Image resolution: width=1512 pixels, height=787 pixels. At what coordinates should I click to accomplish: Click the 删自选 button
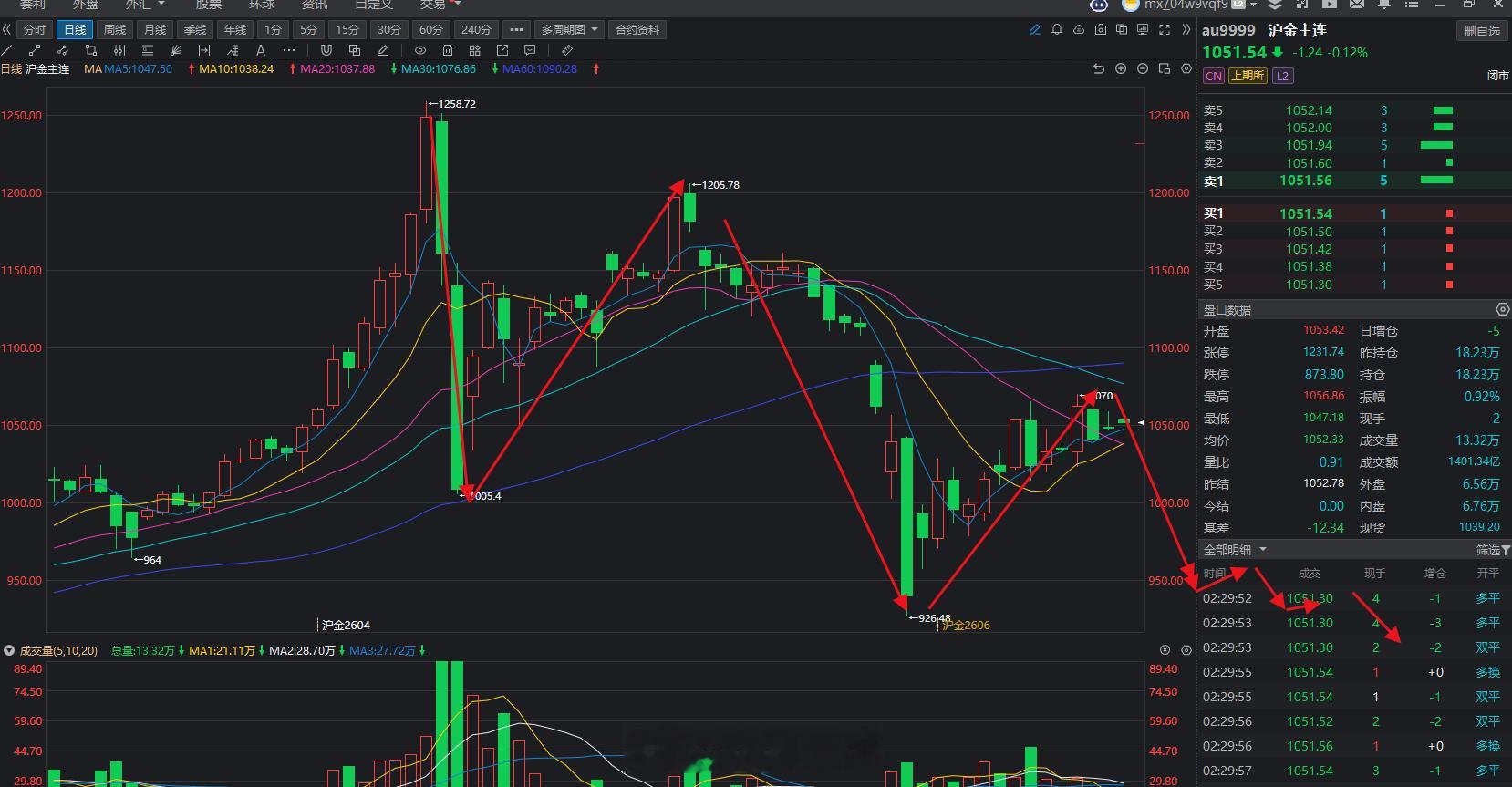point(1482,31)
